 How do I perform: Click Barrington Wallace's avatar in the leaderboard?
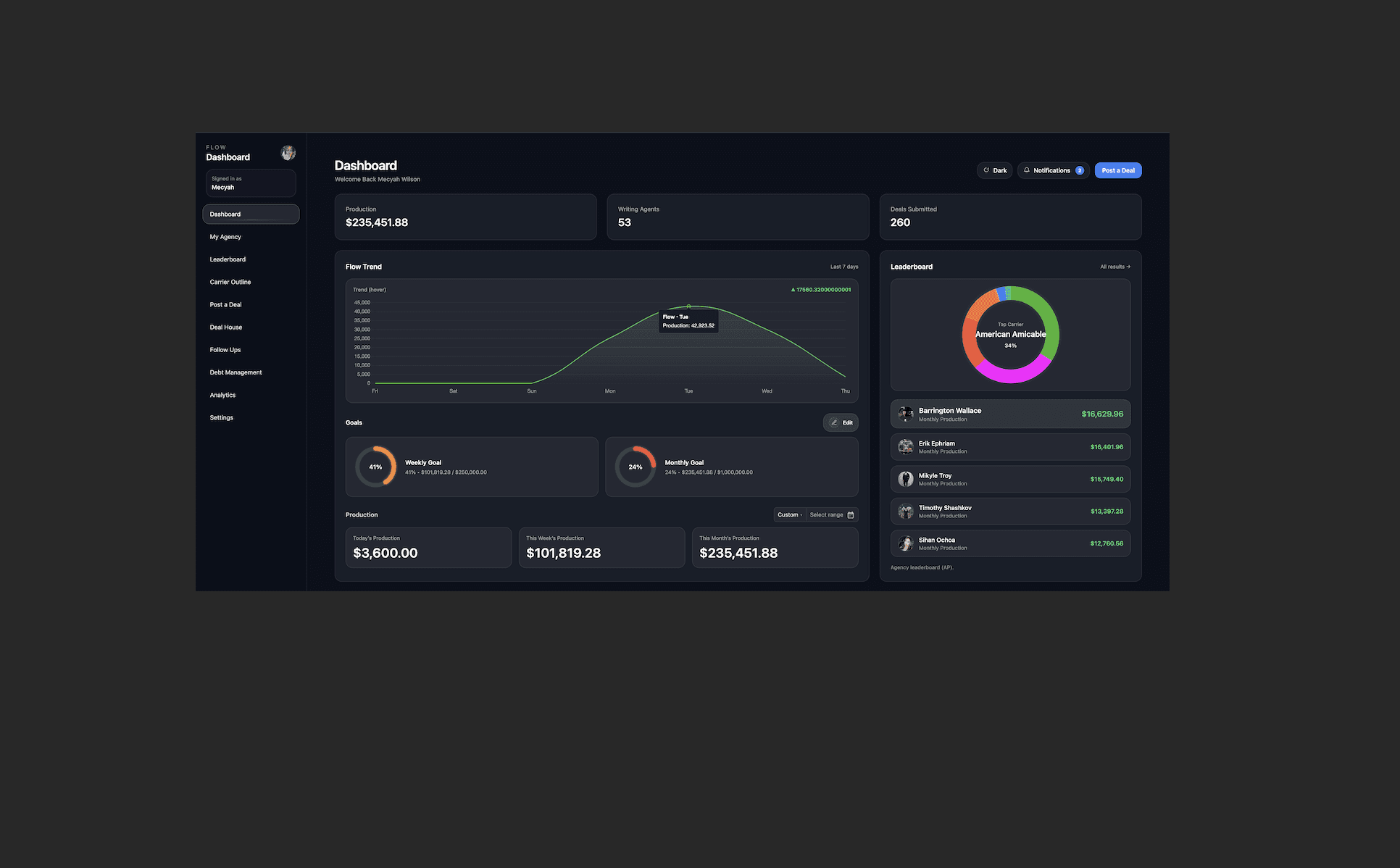pos(905,413)
